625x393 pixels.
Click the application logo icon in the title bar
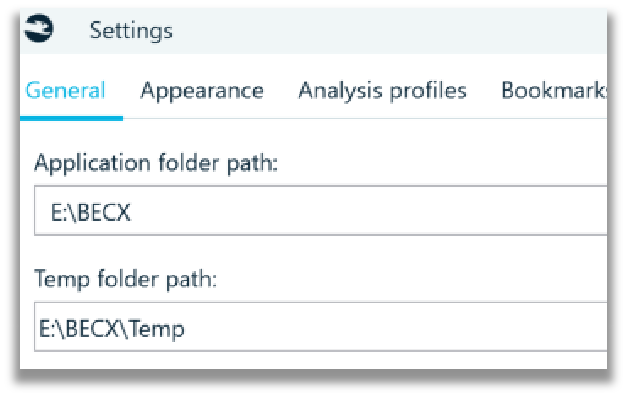click(39, 28)
